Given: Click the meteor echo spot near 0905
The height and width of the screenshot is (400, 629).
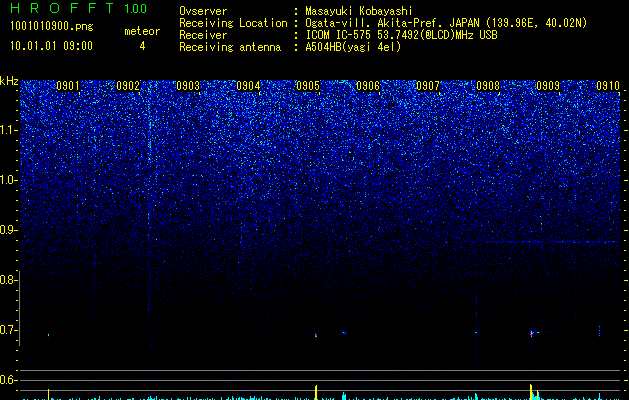Looking at the screenshot, I should 316,335.
